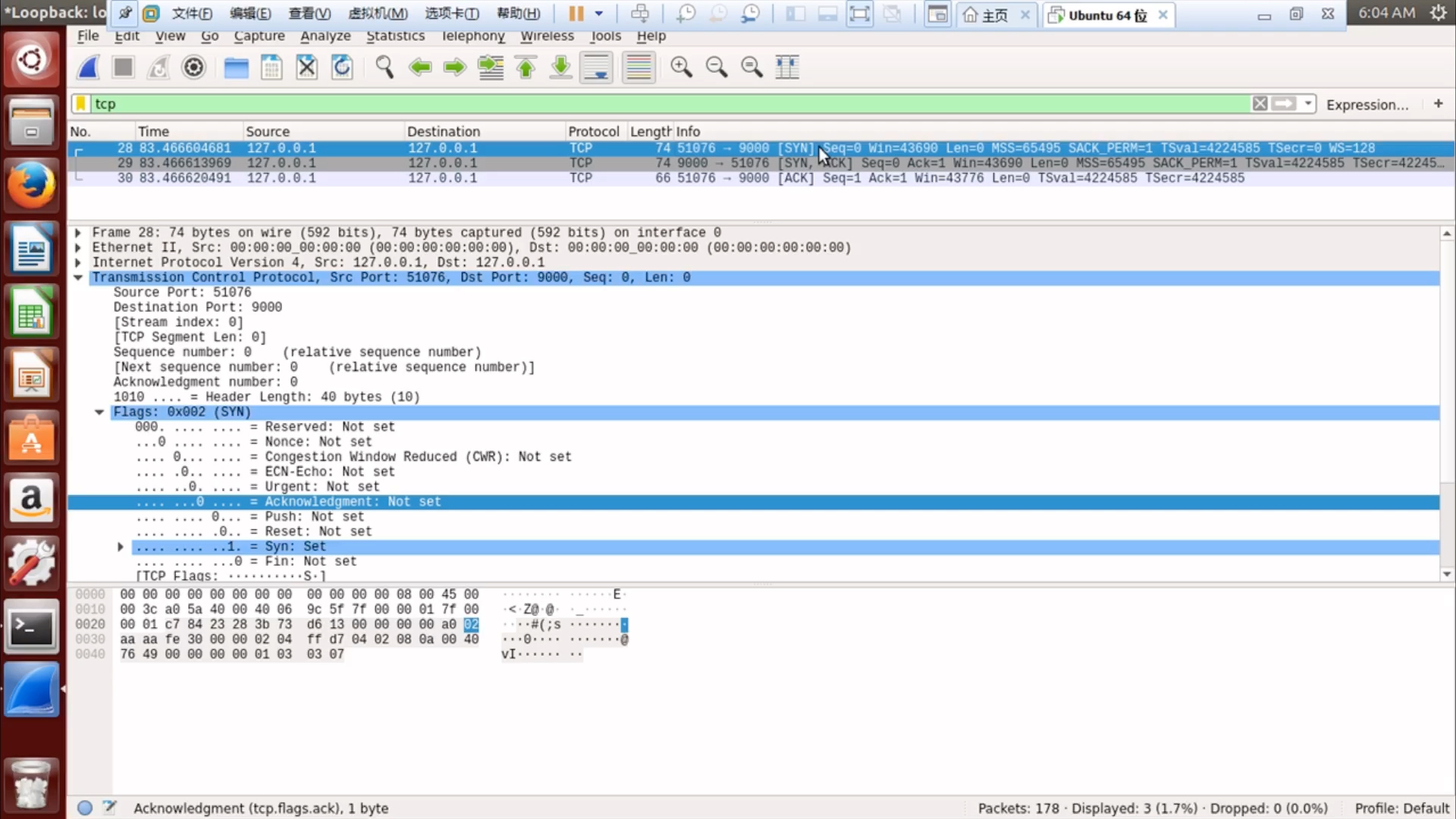The width and height of the screenshot is (1456, 819).
Task: Click the Profile: Default status entry
Action: [1401, 808]
